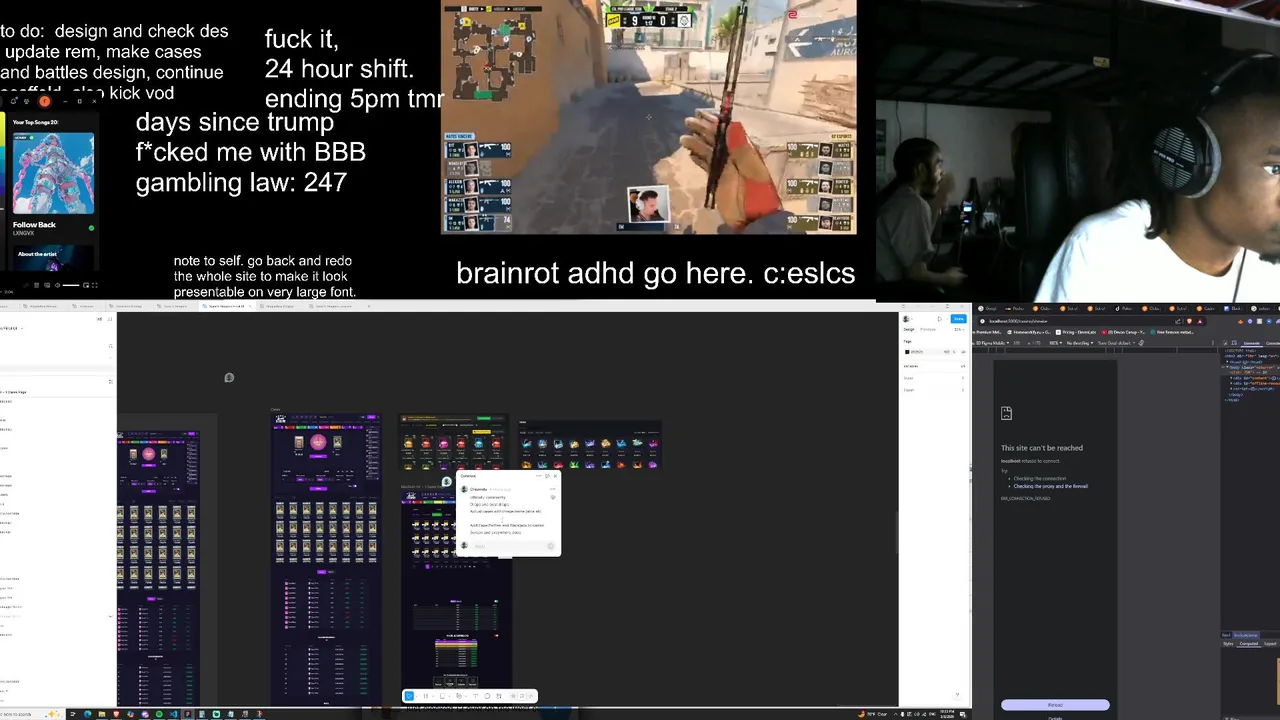Viewport: 1280px width, 720px height.
Task: Open the device zoom percentage dropdown
Action: pos(1055,343)
